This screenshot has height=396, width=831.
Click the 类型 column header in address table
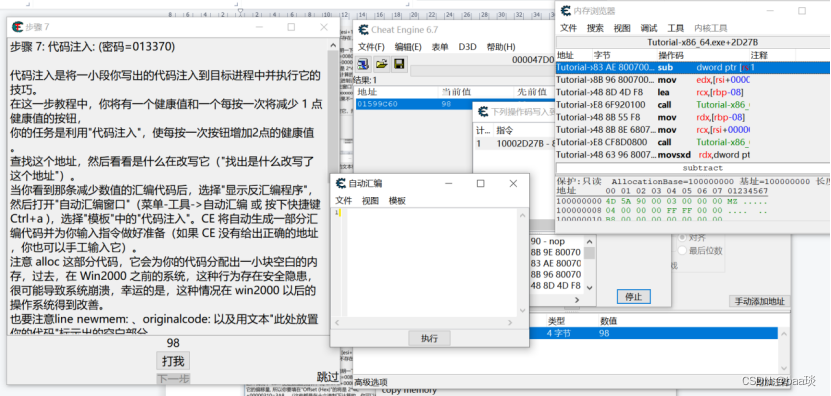coord(556,321)
